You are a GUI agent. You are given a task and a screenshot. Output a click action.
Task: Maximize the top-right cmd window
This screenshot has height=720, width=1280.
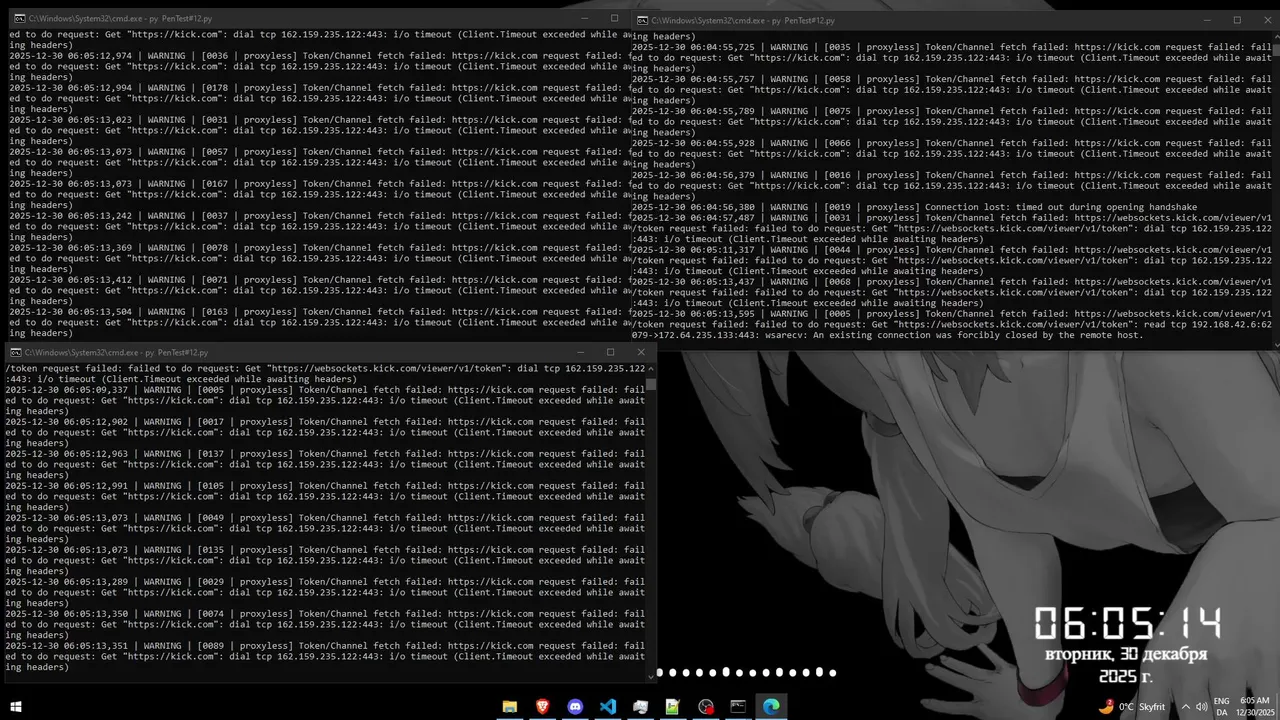pyautogui.click(x=1237, y=20)
